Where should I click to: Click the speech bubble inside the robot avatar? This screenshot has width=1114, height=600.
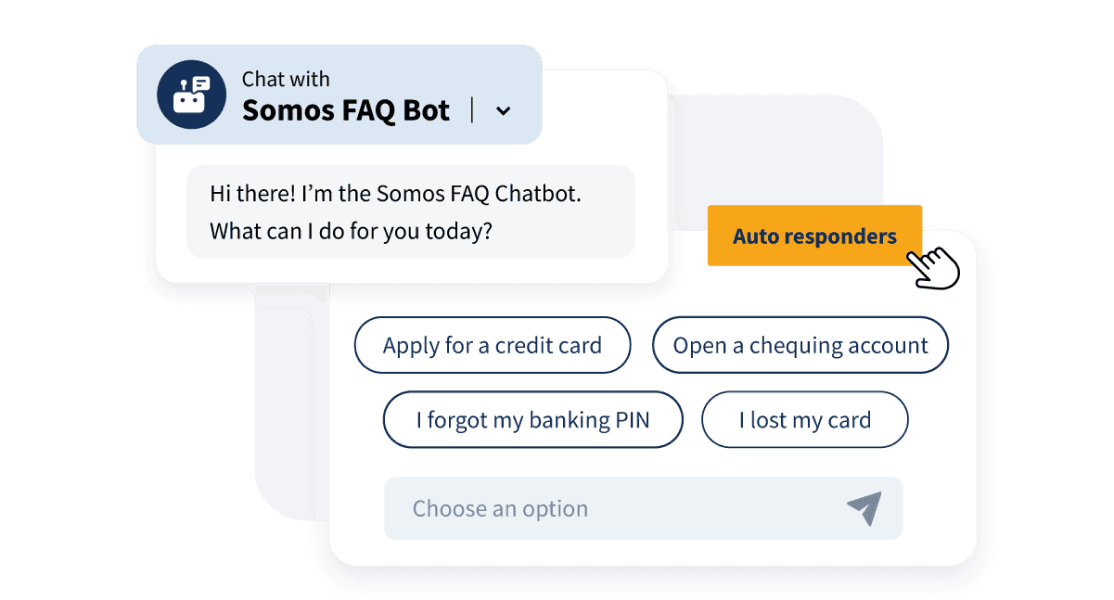(x=200, y=84)
